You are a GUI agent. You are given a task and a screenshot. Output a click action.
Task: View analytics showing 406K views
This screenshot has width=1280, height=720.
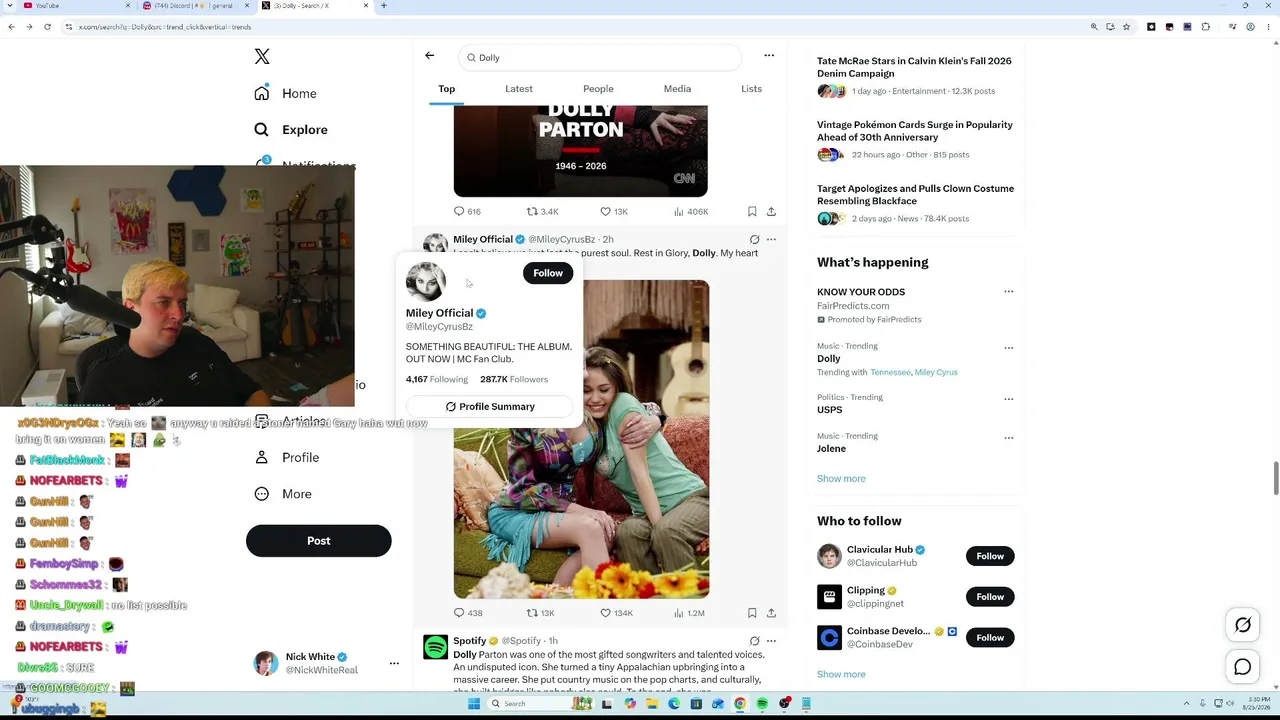coord(691,212)
